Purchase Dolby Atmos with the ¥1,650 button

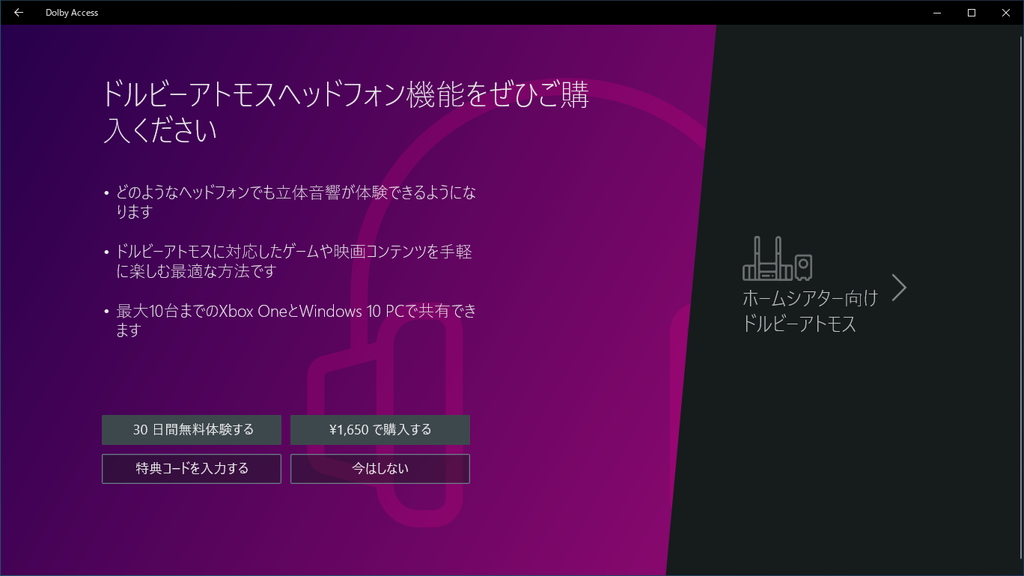[380, 430]
